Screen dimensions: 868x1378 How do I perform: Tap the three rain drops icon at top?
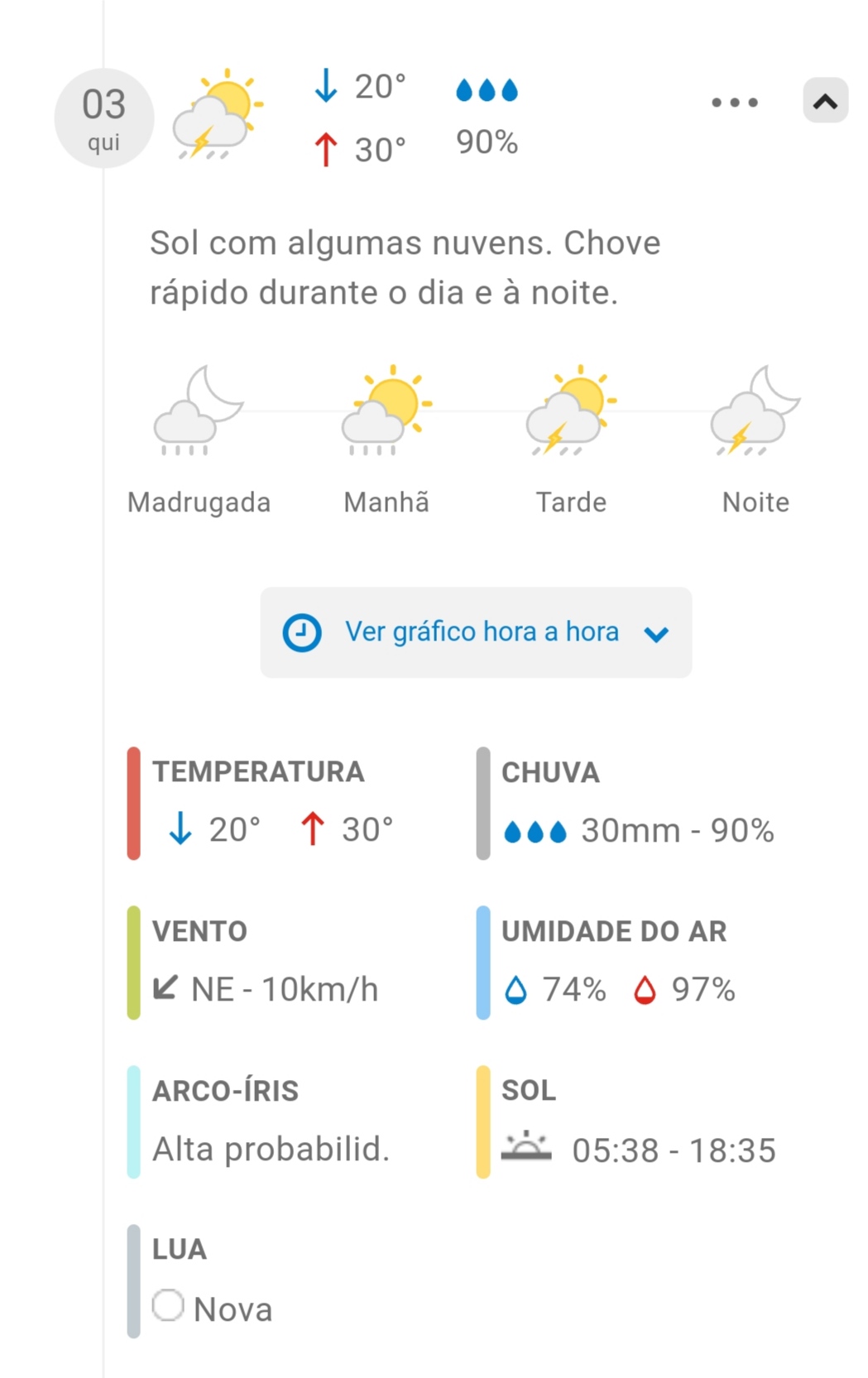click(x=487, y=89)
